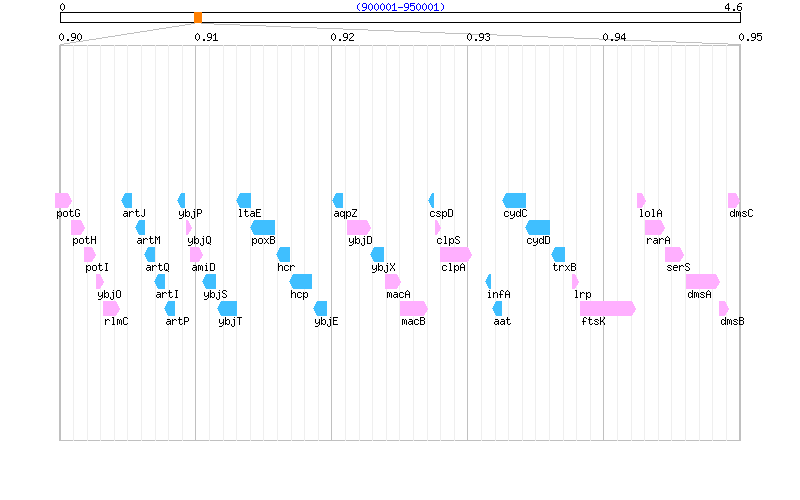Click the infA gene label
Viewport: 800px width, 500px height.
pos(498,294)
